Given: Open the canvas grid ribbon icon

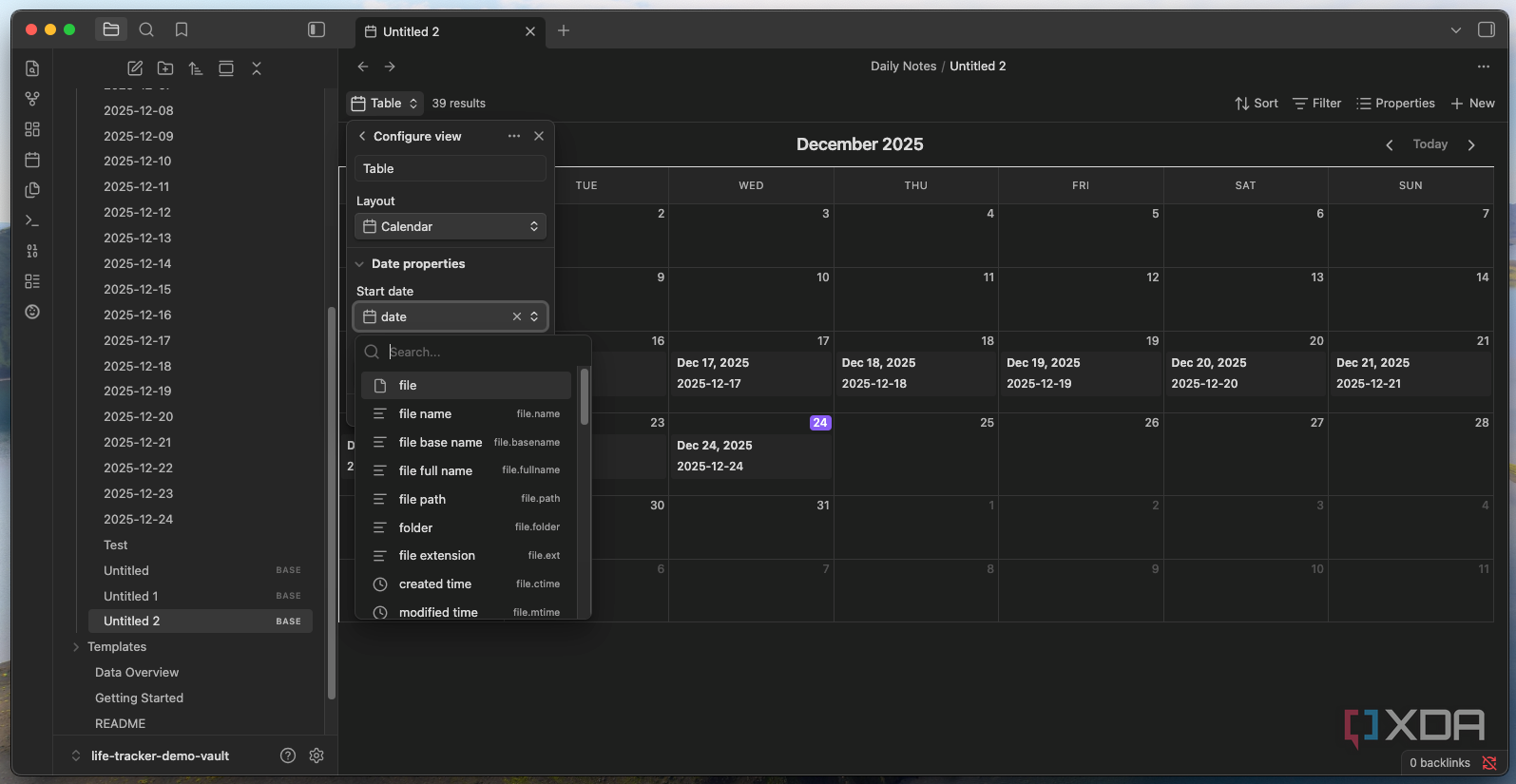Looking at the screenshot, I should coord(32,129).
